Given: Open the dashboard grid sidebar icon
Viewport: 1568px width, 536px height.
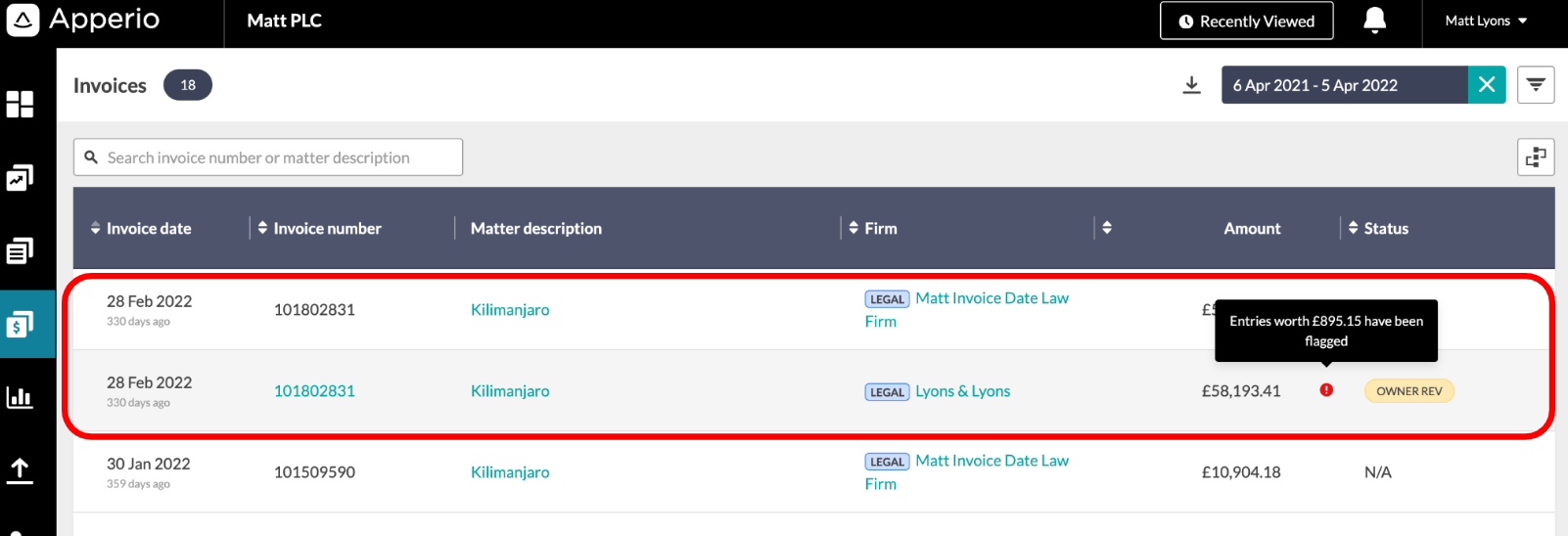Looking at the screenshot, I should click(x=20, y=104).
